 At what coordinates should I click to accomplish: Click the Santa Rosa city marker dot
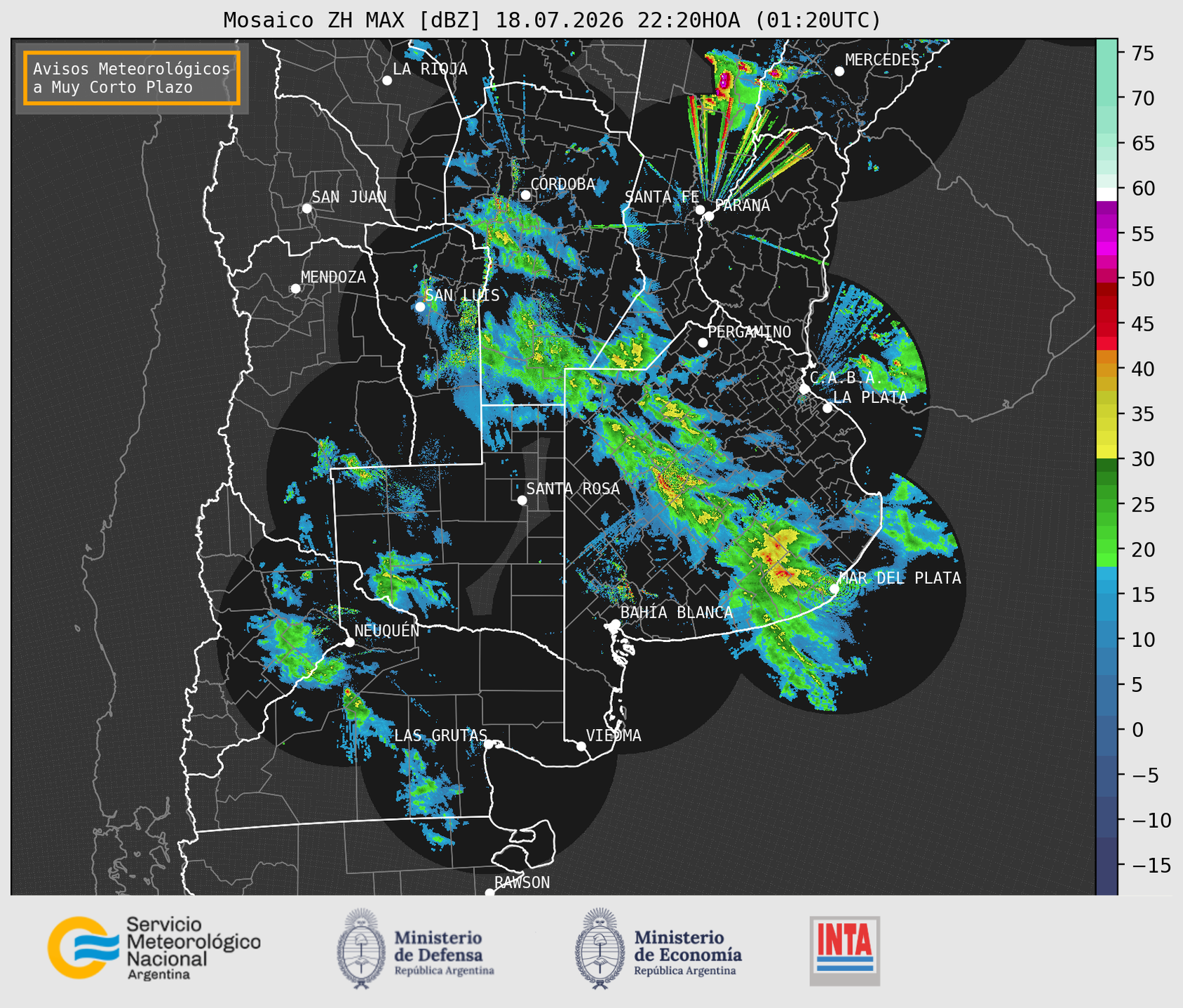522,500
